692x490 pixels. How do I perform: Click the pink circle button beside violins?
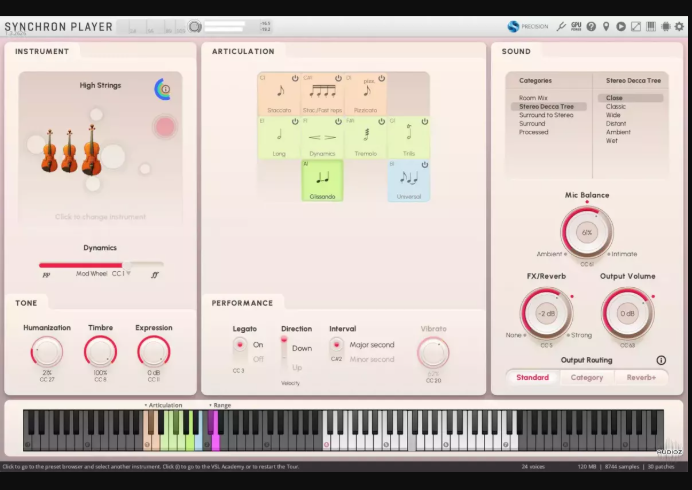click(165, 127)
